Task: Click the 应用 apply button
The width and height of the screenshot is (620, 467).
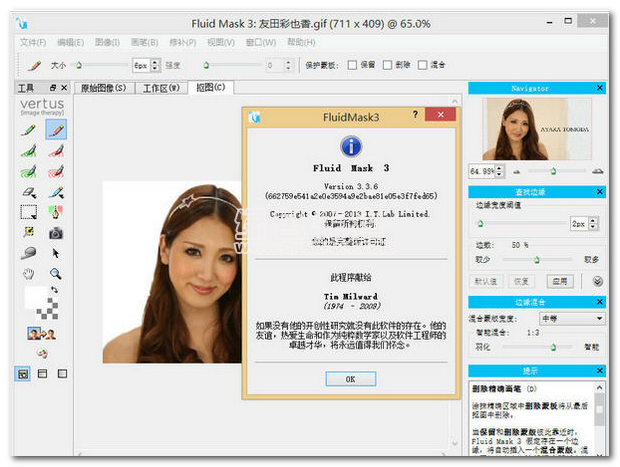Action: click(560, 282)
